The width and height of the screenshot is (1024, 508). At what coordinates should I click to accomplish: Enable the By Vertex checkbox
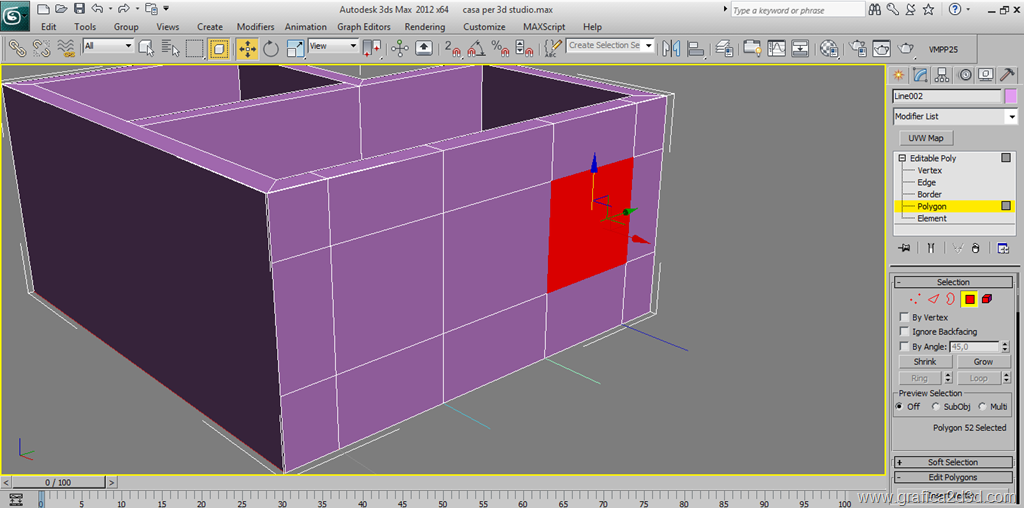pyautogui.click(x=905, y=318)
